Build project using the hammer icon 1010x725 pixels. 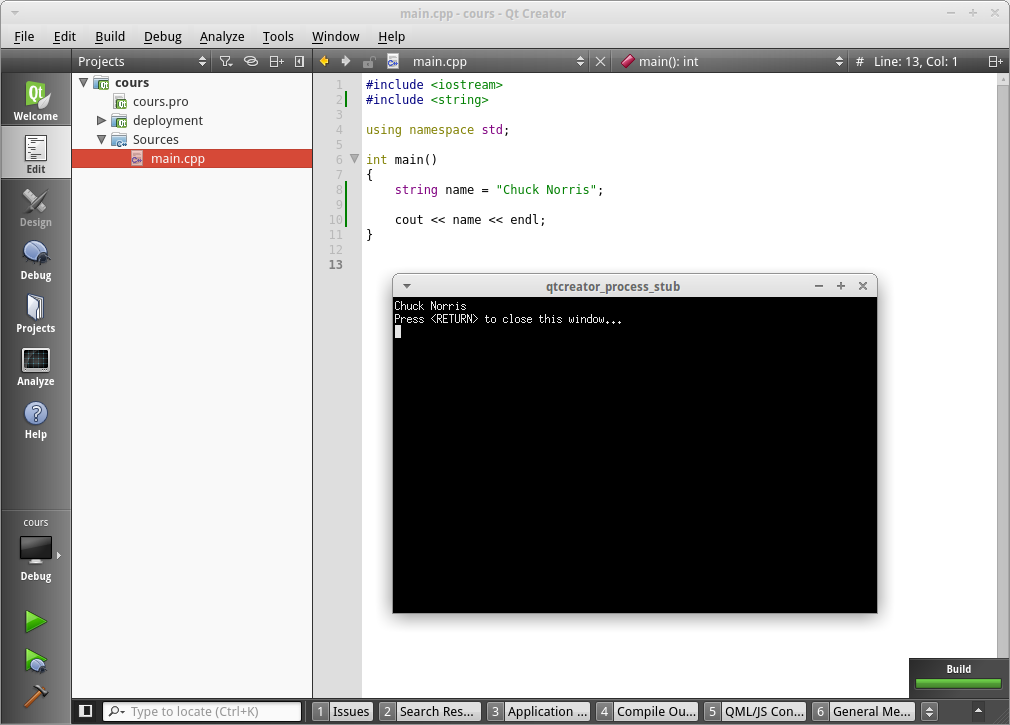pyautogui.click(x=35, y=695)
